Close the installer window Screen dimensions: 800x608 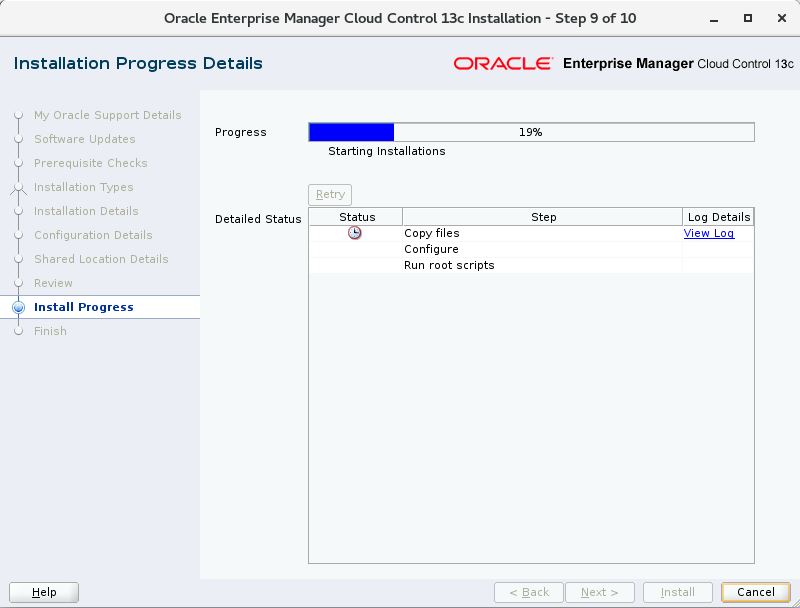tap(782, 18)
